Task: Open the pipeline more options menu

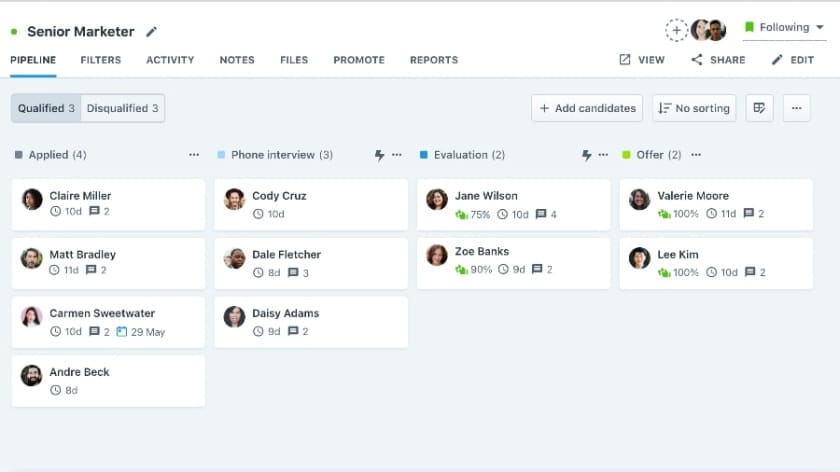Action: tap(797, 108)
